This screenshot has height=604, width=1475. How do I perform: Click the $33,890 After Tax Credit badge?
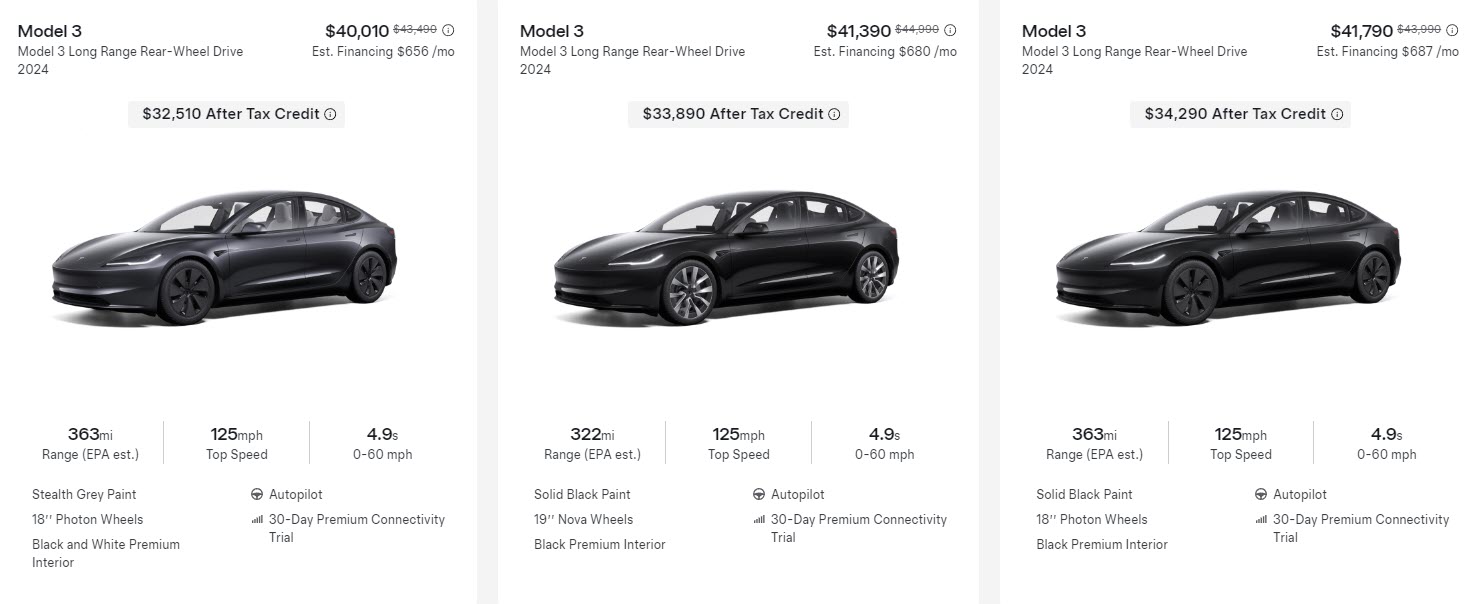[x=732, y=114]
